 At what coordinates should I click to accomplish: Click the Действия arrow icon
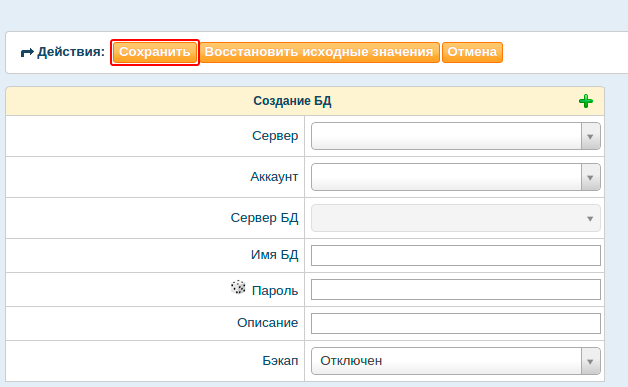tap(27, 52)
